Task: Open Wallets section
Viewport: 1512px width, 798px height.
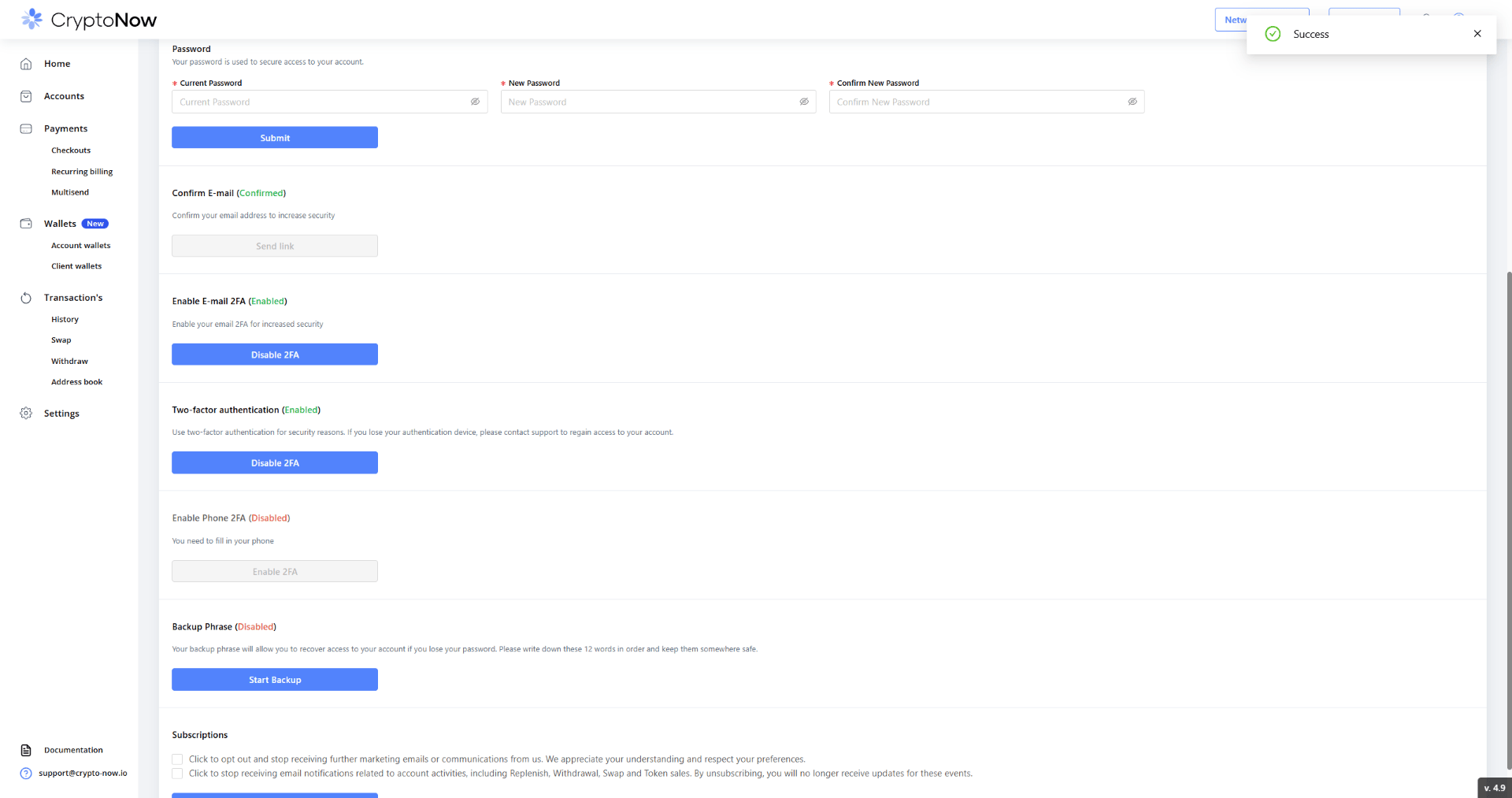Action: click(x=60, y=224)
